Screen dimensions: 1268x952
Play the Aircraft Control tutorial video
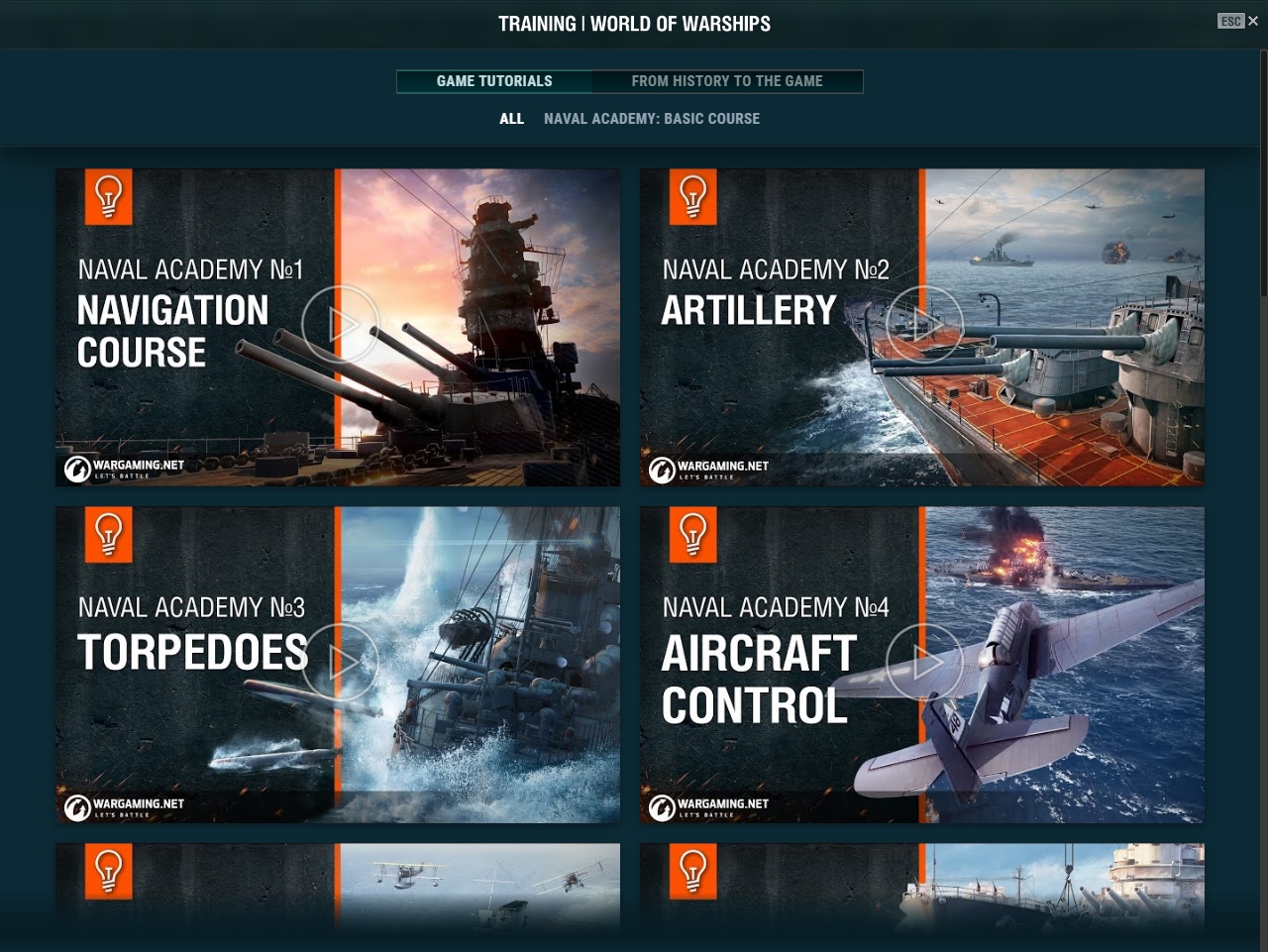[924, 663]
